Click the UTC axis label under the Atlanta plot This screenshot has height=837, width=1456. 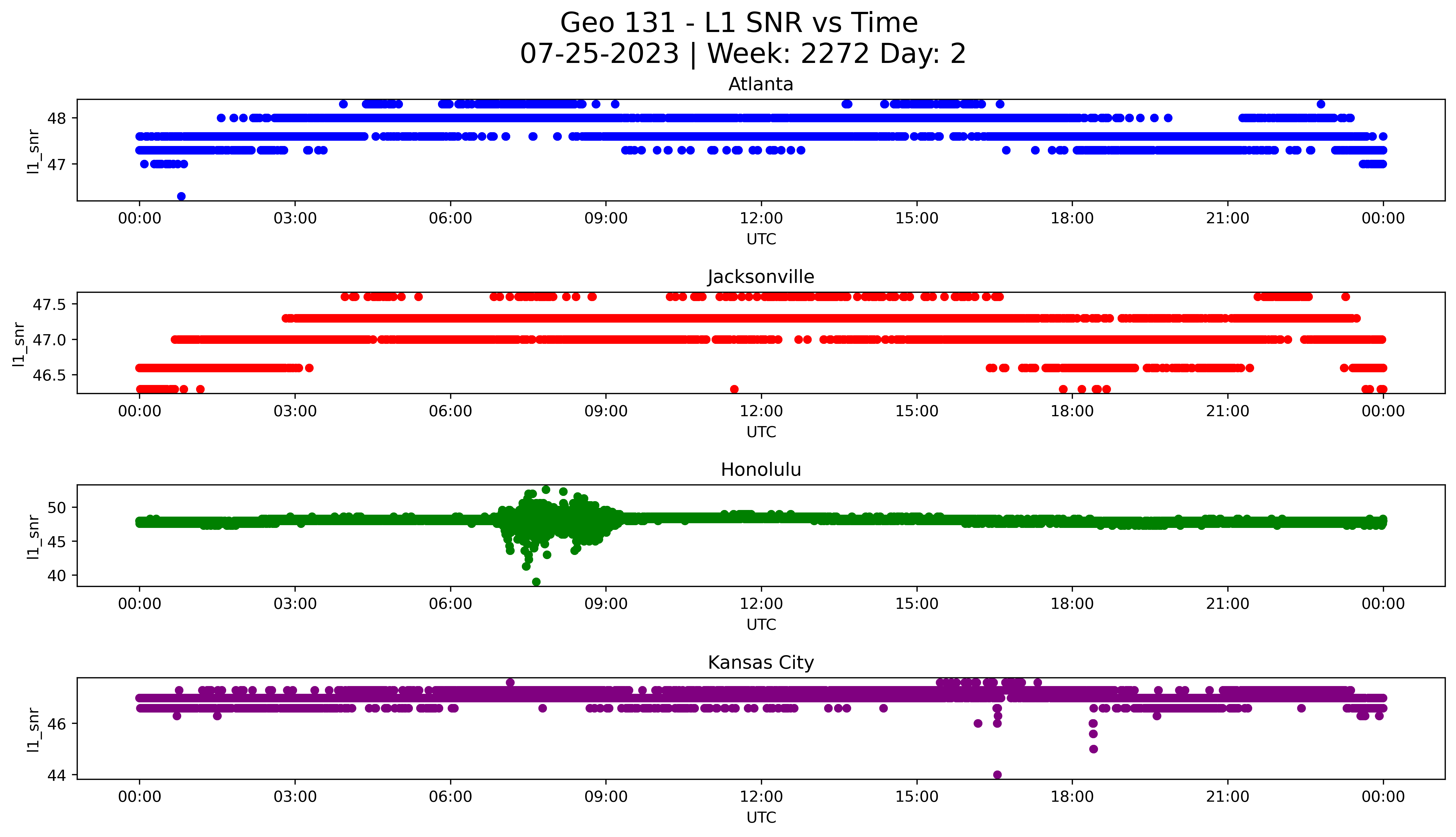(x=761, y=239)
